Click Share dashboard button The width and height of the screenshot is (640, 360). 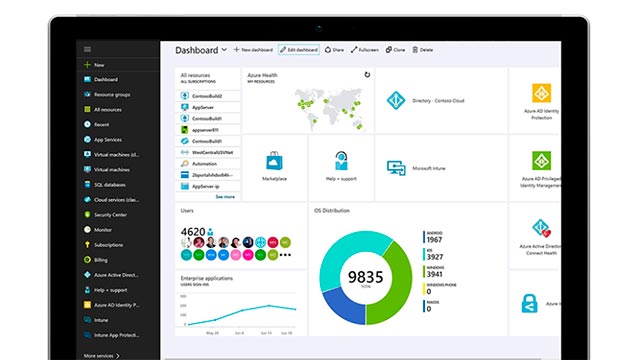334,50
